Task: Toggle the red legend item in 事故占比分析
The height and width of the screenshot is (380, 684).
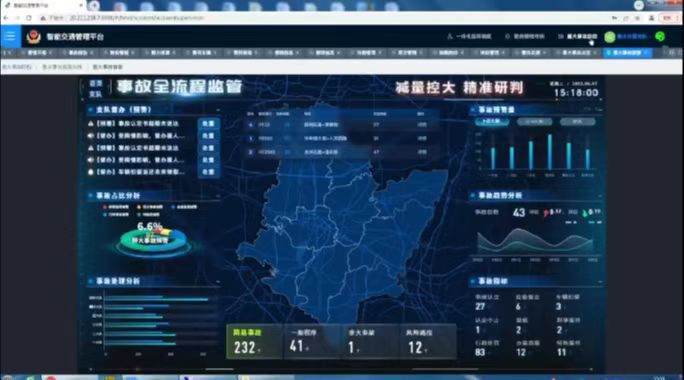Action: point(105,207)
